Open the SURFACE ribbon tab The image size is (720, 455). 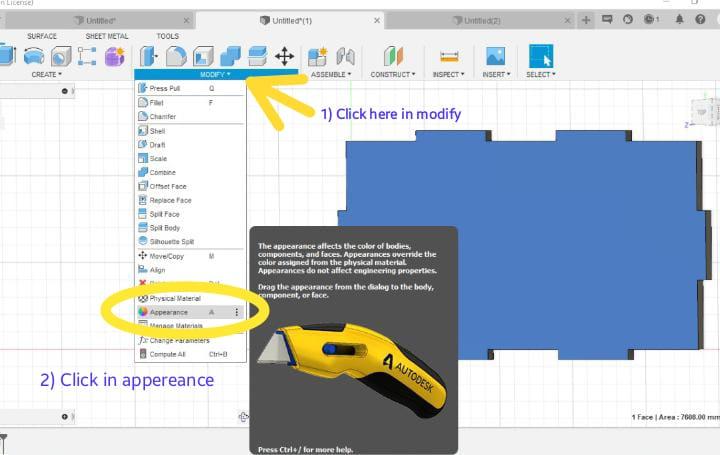(42, 36)
